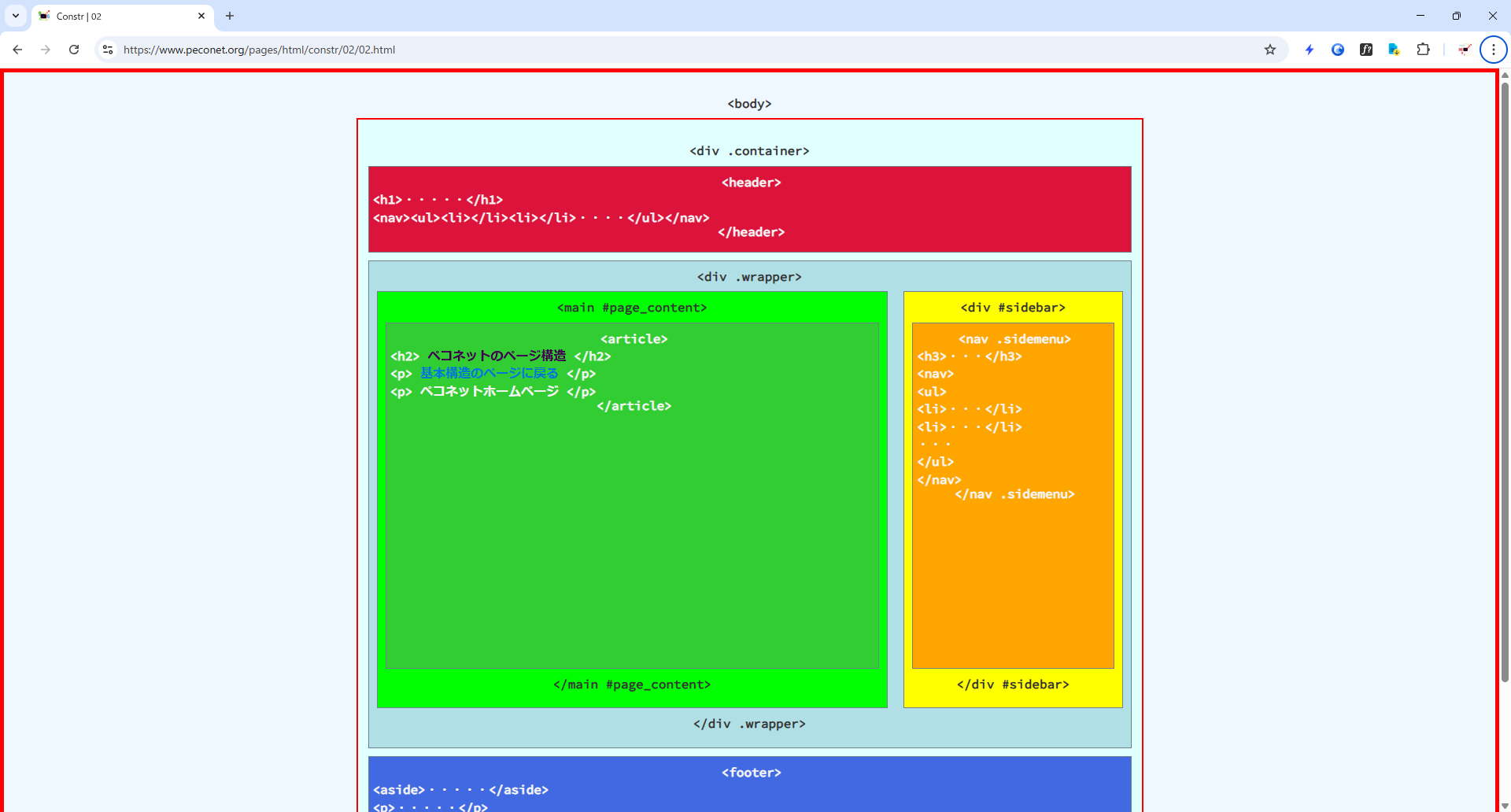The width and height of the screenshot is (1511, 812).
Task: Open the document downloader extension
Action: tap(1394, 50)
